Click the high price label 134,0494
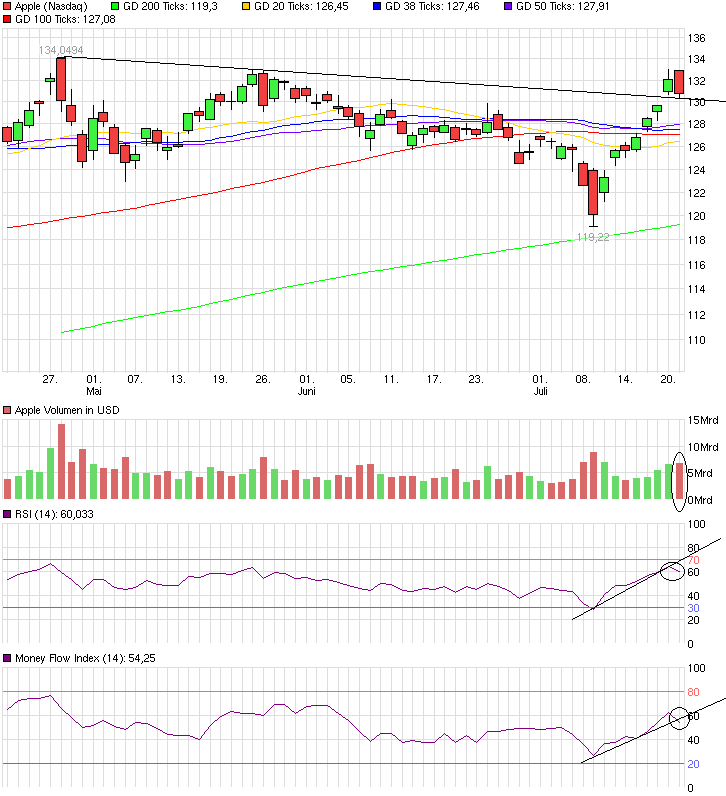 (61, 50)
